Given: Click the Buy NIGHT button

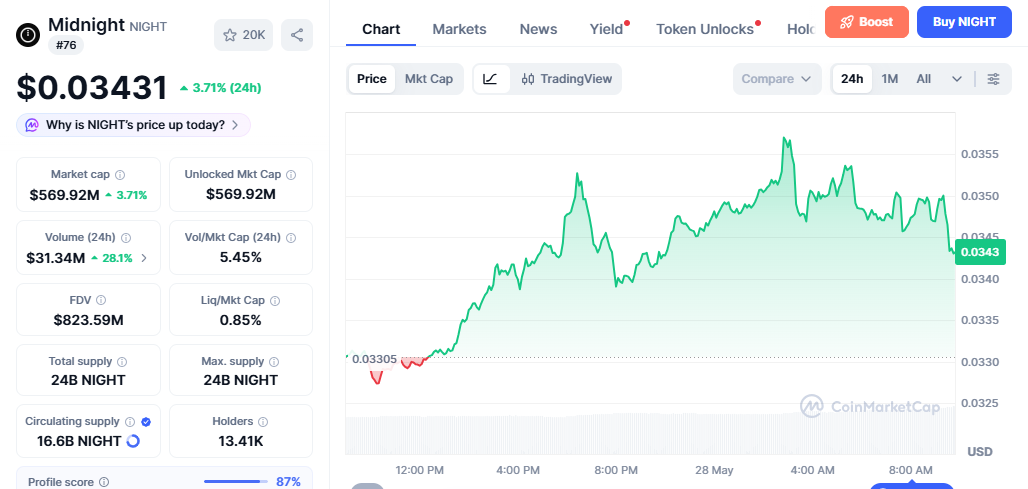Looking at the screenshot, I should [964, 22].
